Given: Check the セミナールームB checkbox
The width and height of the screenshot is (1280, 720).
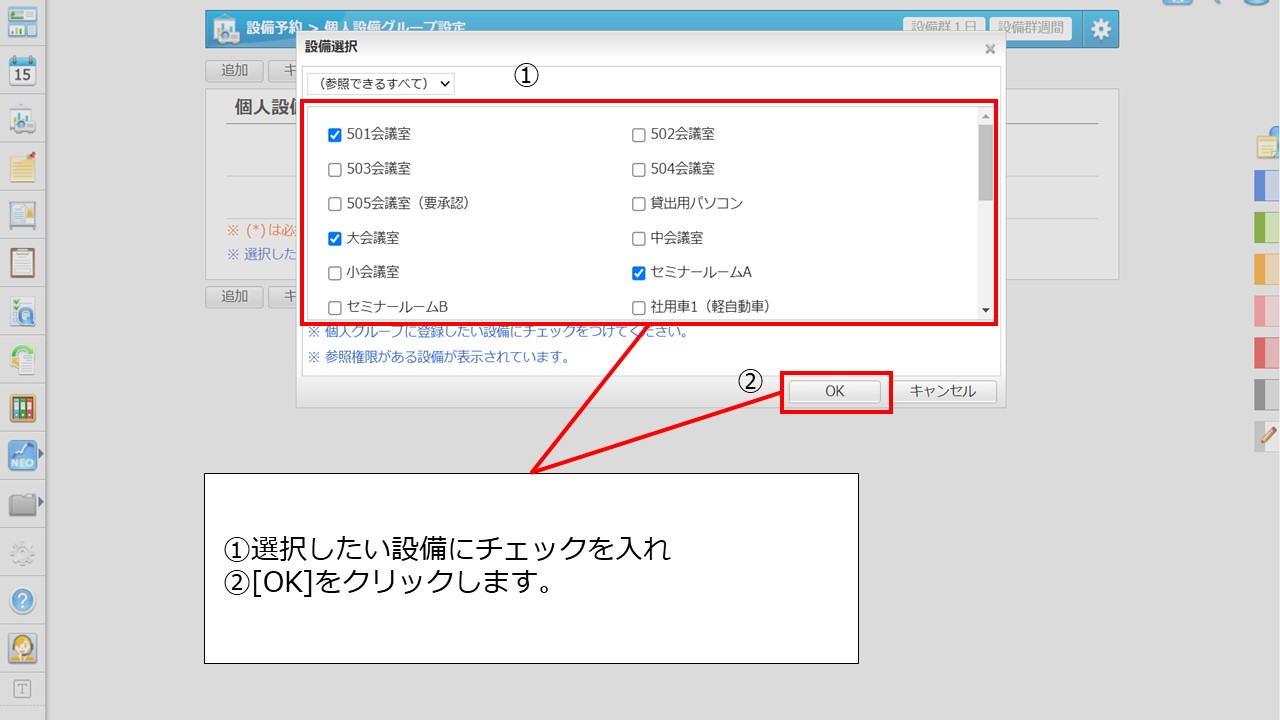Looking at the screenshot, I should coord(335,308).
